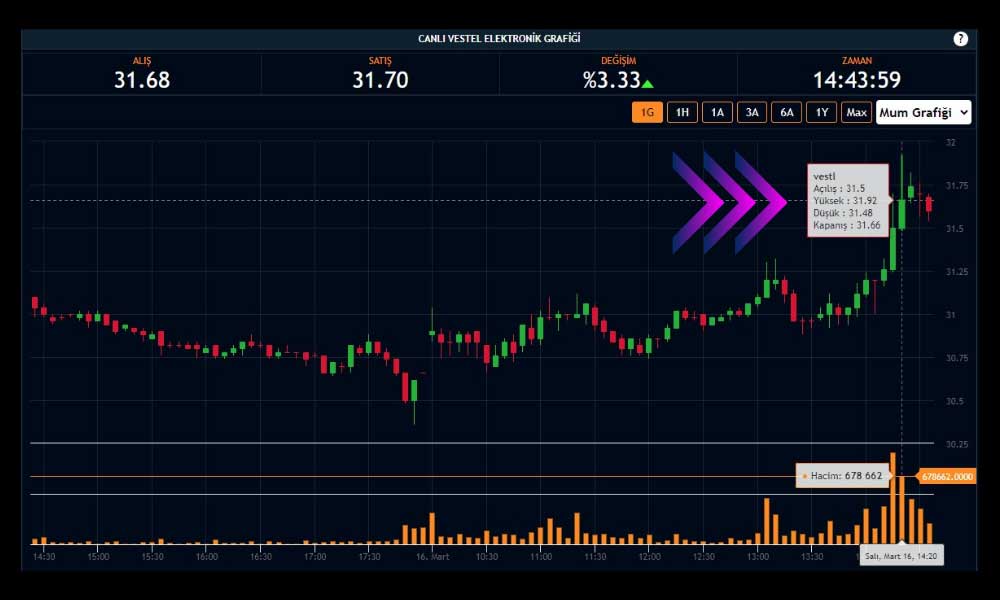
Task: Open the help question mark icon
Action: (x=960, y=39)
